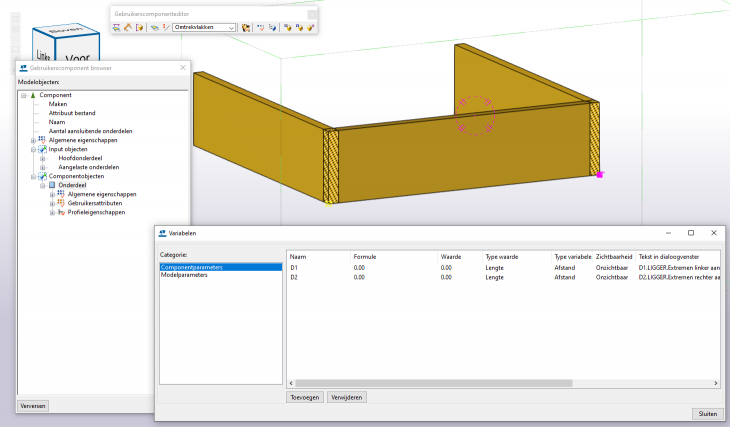Click the construction plane icon in editor toolbar

click(x=155, y=28)
